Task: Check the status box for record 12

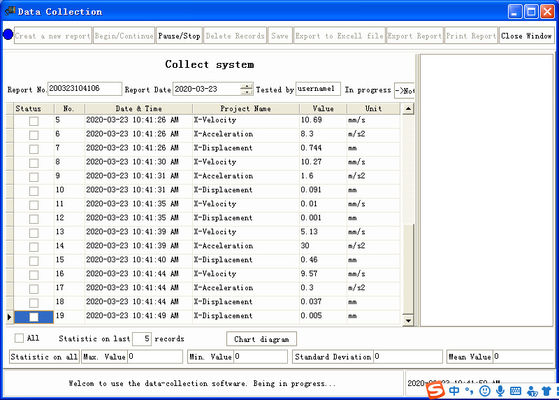Action: coord(34,219)
